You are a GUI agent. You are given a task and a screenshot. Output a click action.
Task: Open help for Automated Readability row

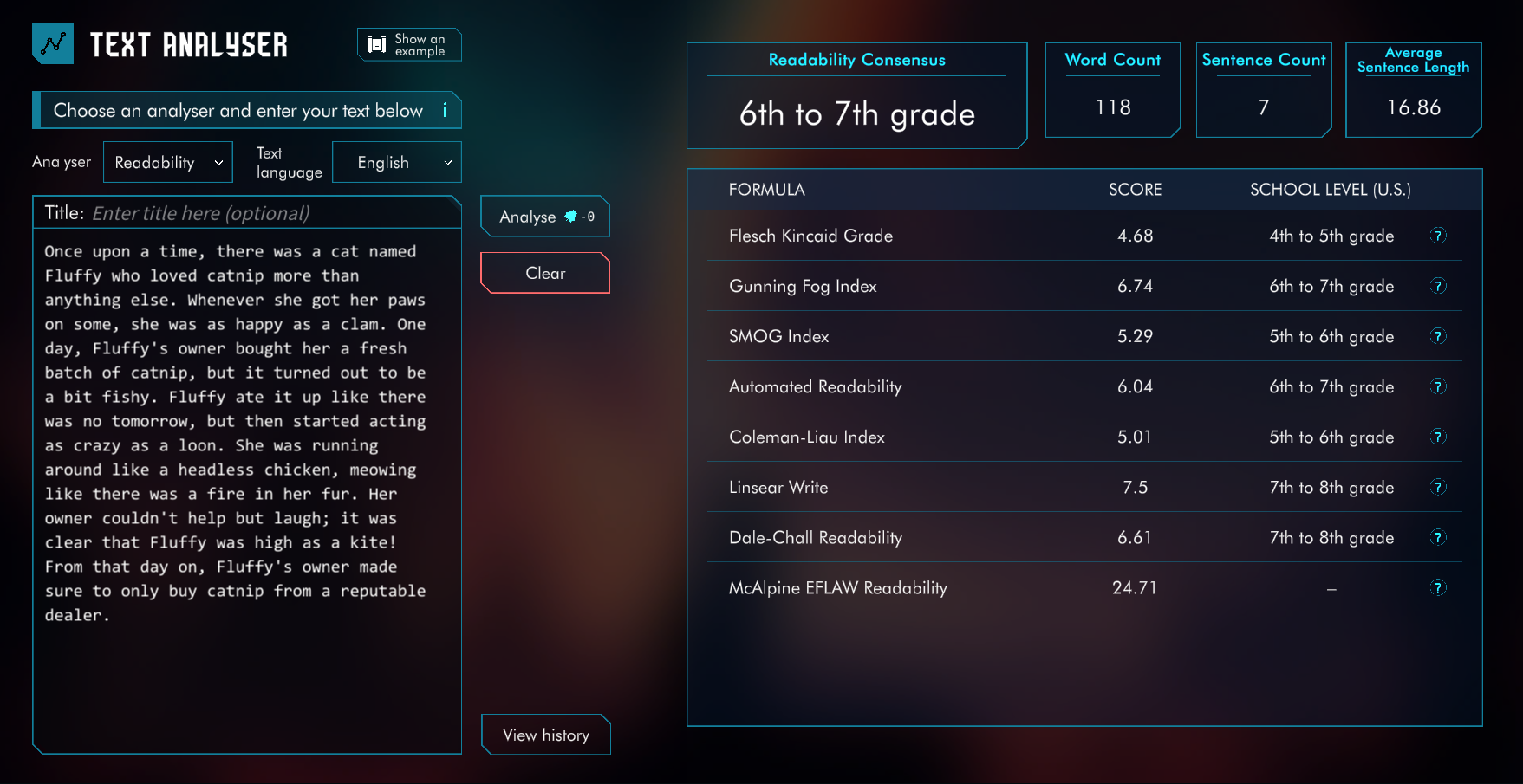click(x=1438, y=386)
